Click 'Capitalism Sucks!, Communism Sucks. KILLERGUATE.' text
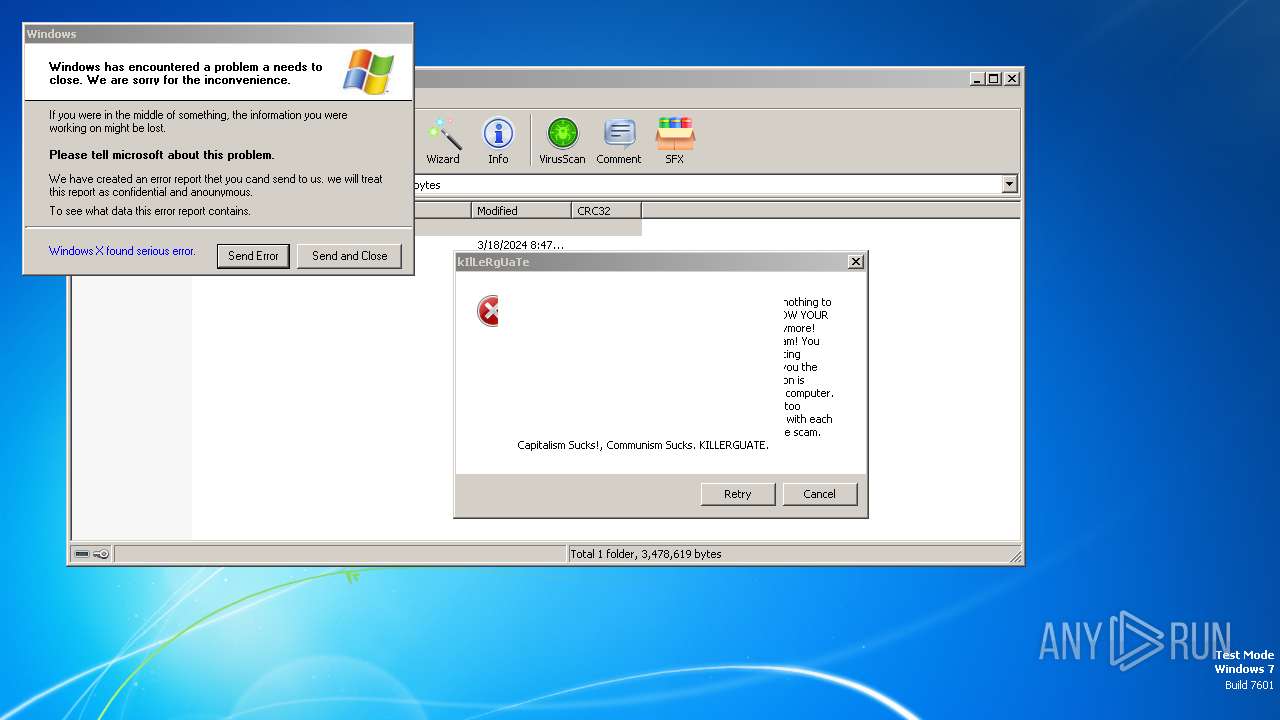 (643, 445)
